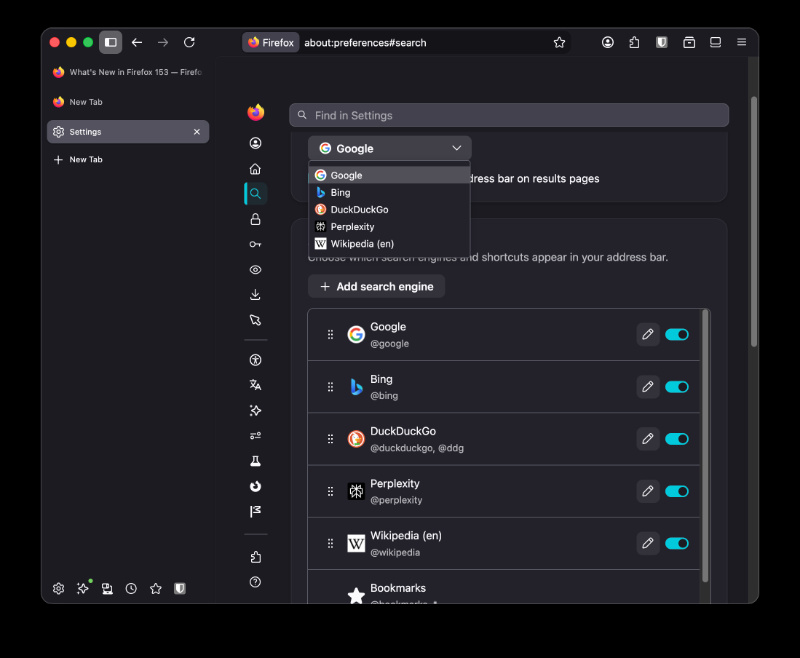
Task: Open history clock icon in bottom sidebar
Action: [131, 589]
